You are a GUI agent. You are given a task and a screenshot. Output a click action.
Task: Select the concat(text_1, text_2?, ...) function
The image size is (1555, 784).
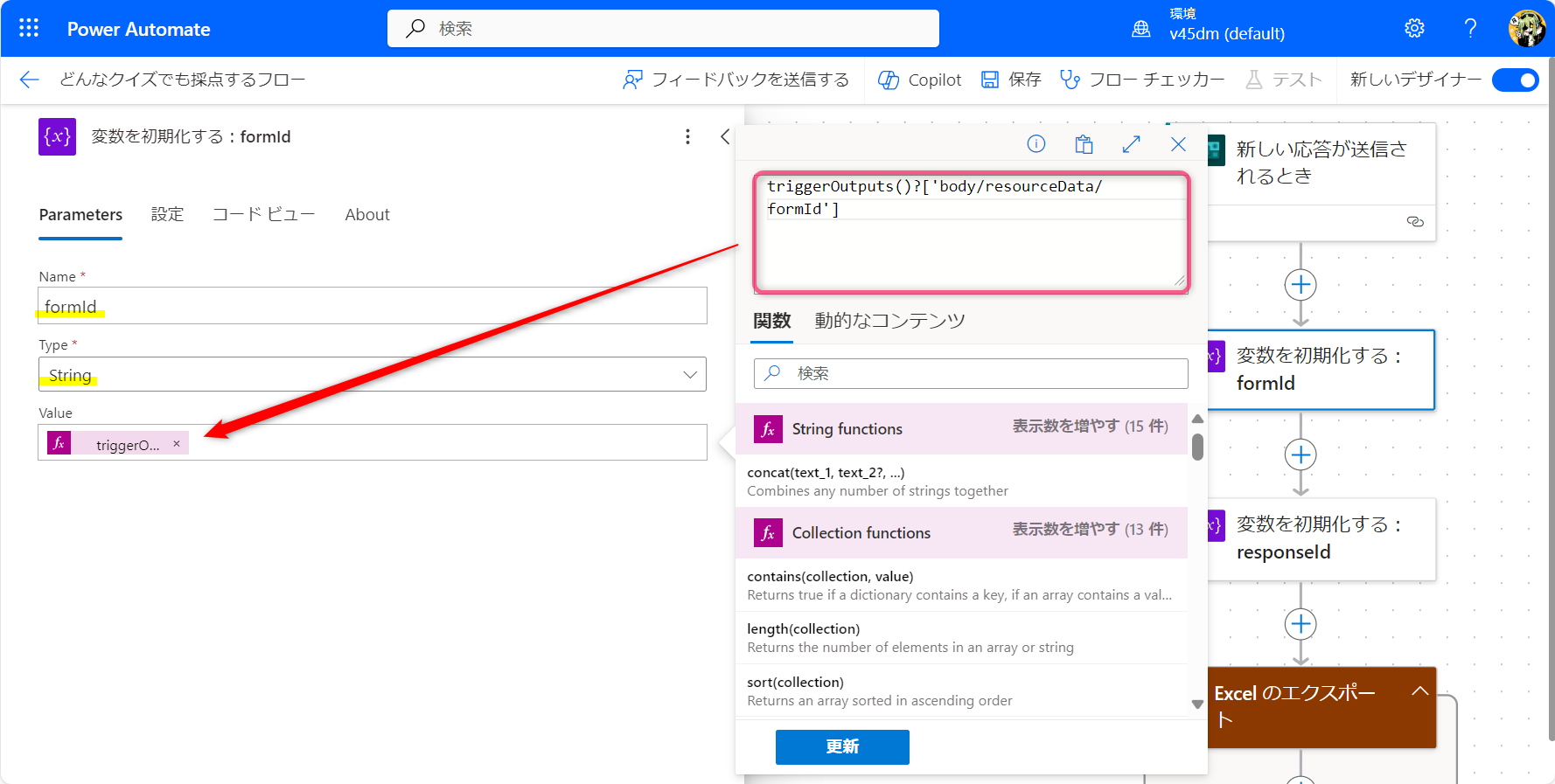tap(961, 482)
